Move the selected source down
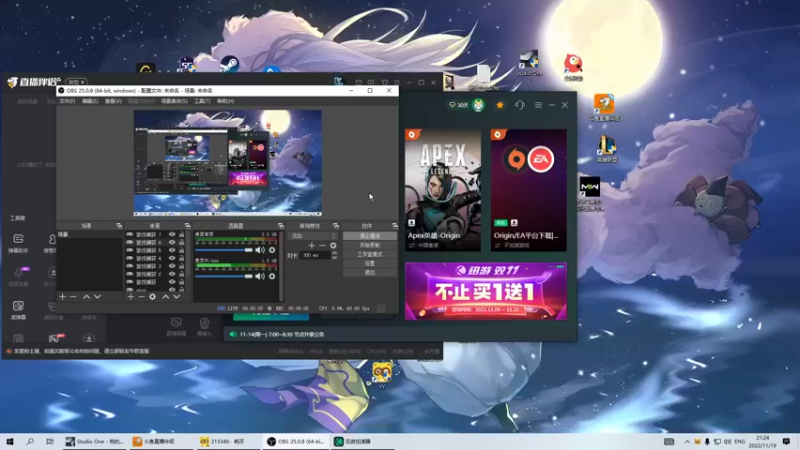Image resolution: width=800 pixels, height=450 pixels. [177, 296]
